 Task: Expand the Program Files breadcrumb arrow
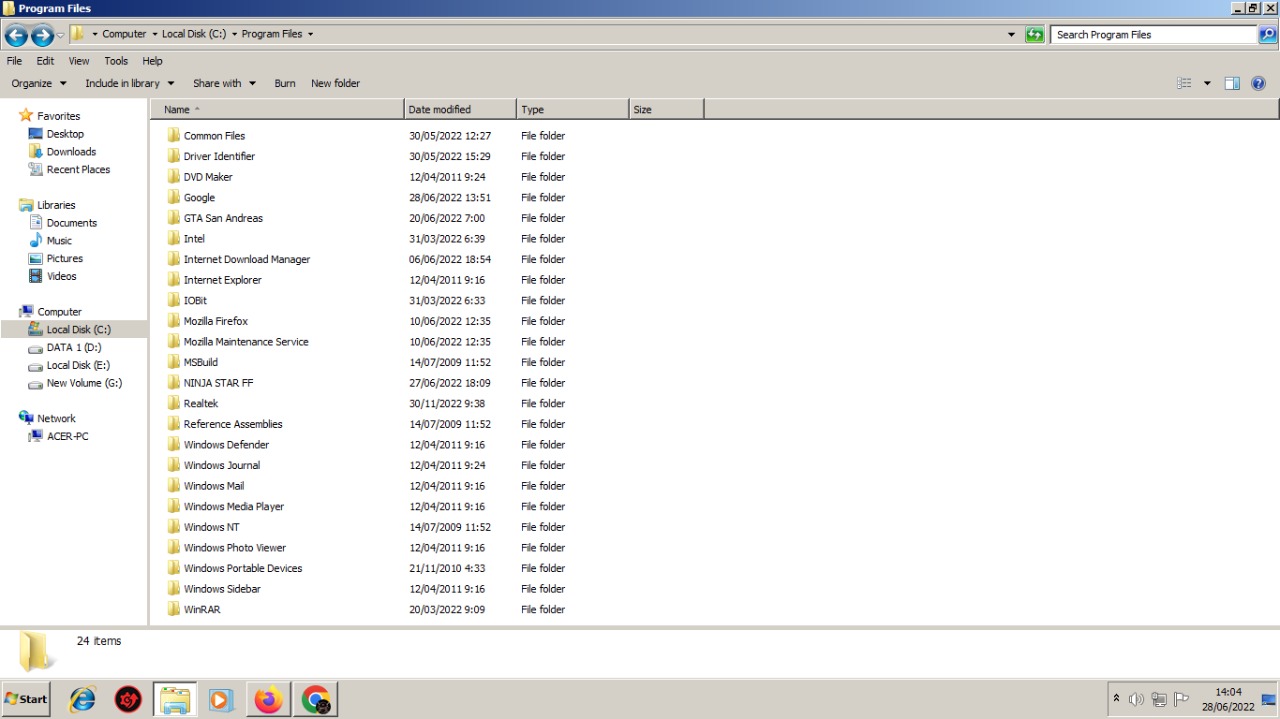(310, 34)
